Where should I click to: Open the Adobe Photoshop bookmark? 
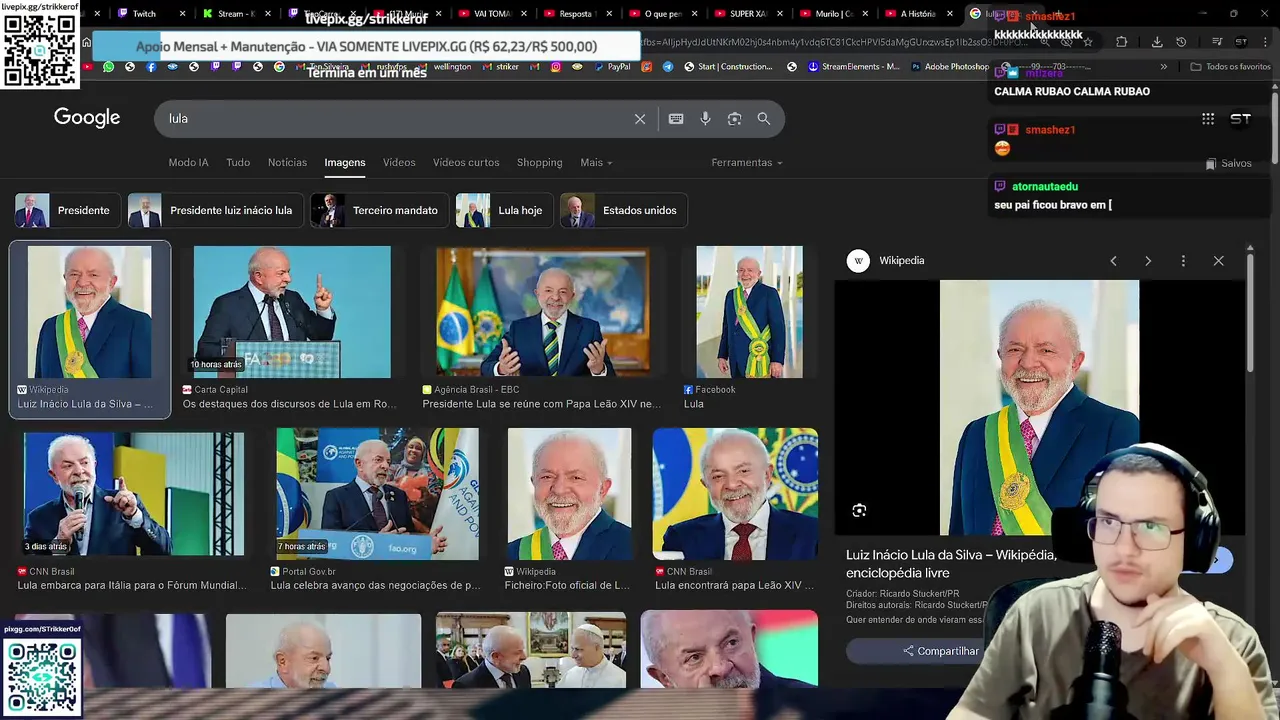pyautogui.click(x=949, y=67)
